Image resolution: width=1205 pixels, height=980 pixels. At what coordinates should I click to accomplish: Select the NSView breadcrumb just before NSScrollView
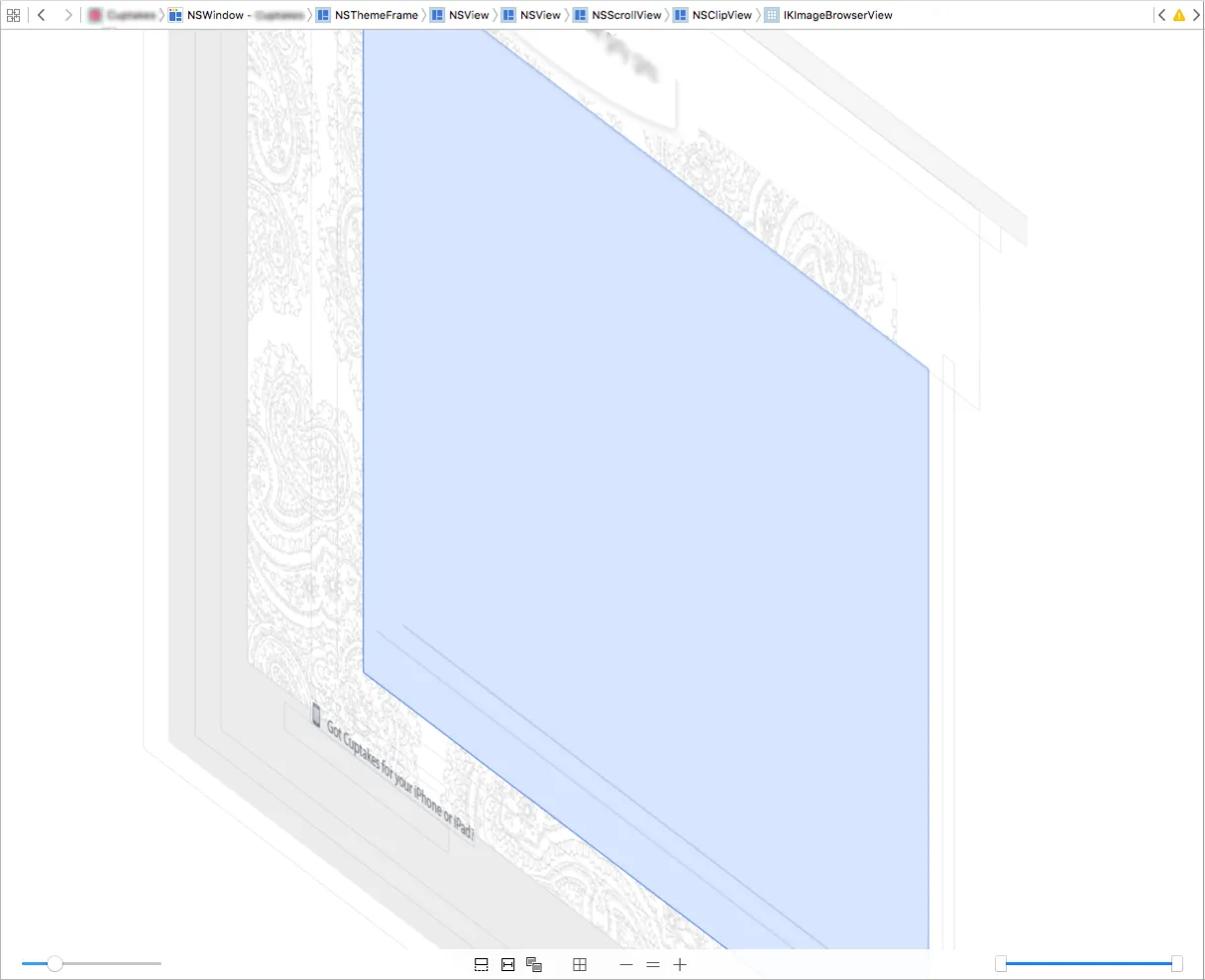pyautogui.click(x=531, y=15)
